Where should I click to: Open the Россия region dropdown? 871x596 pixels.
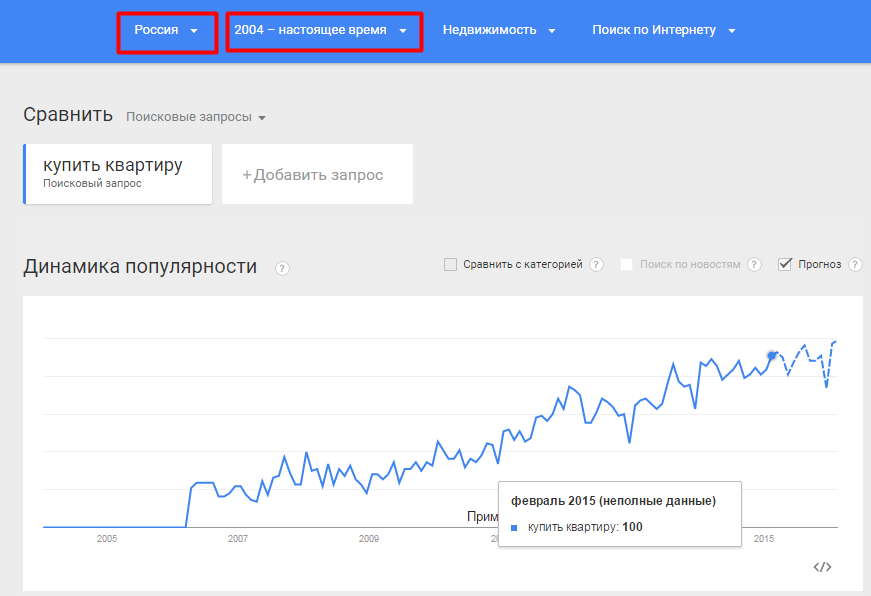tap(167, 32)
